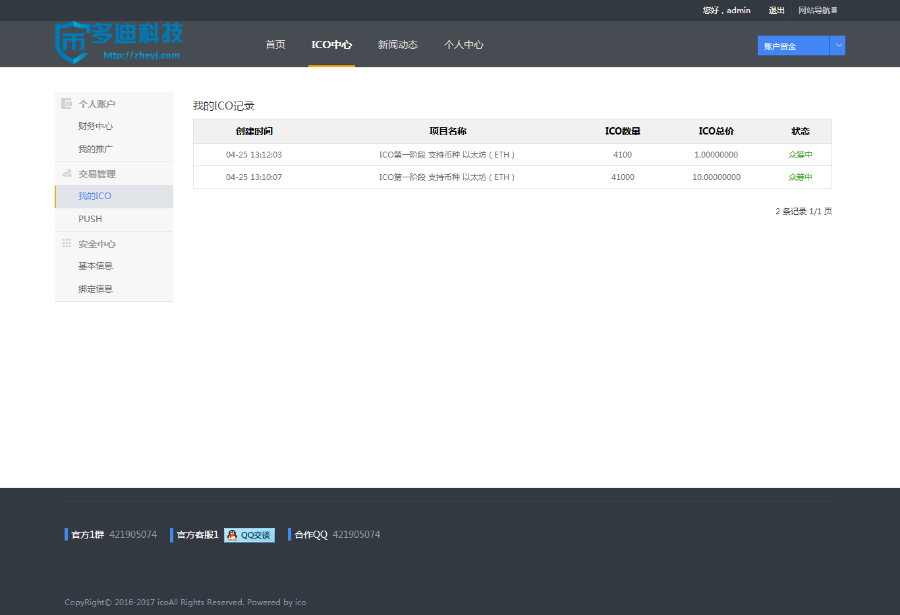Open the 个人中心 personal center tab
Viewport: 900px width, 615px height.
(x=464, y=45)
